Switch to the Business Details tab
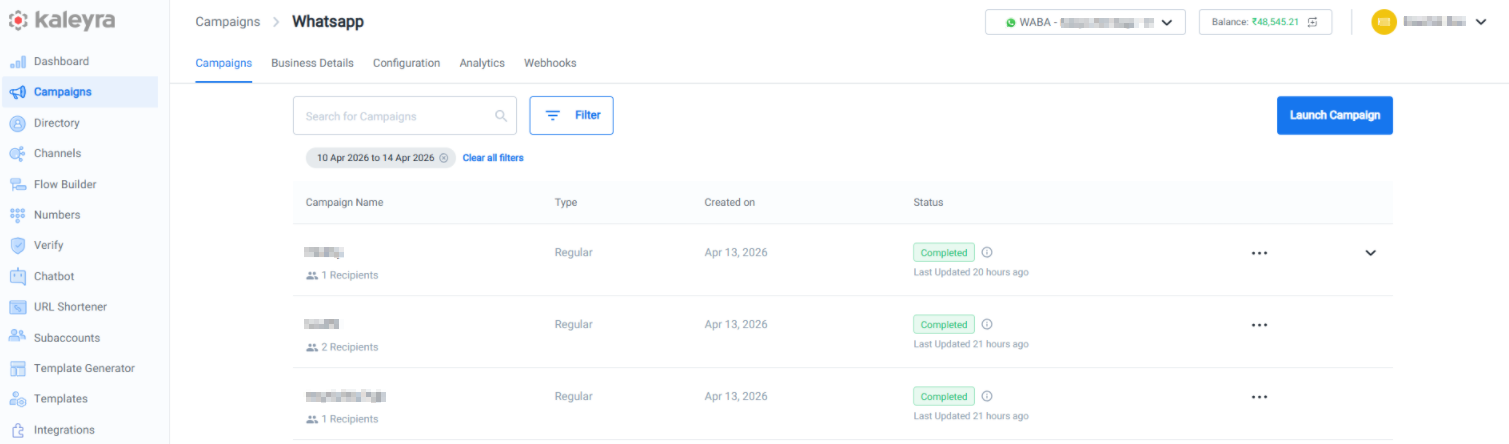The image size is (1509, 444). [x=312, y=63]
